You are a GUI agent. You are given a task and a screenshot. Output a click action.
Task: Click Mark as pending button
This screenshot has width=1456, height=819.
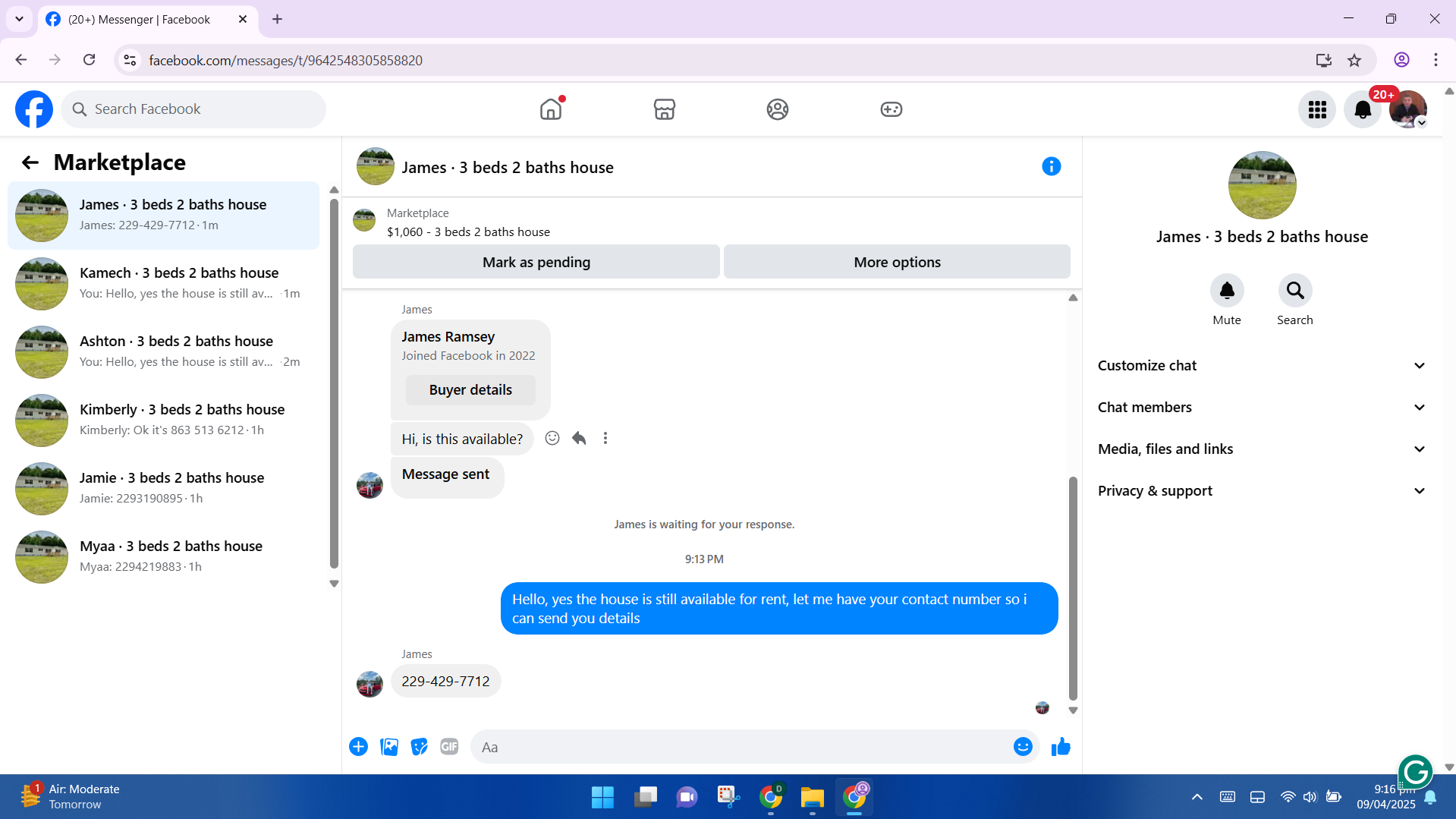coord(536,262)
